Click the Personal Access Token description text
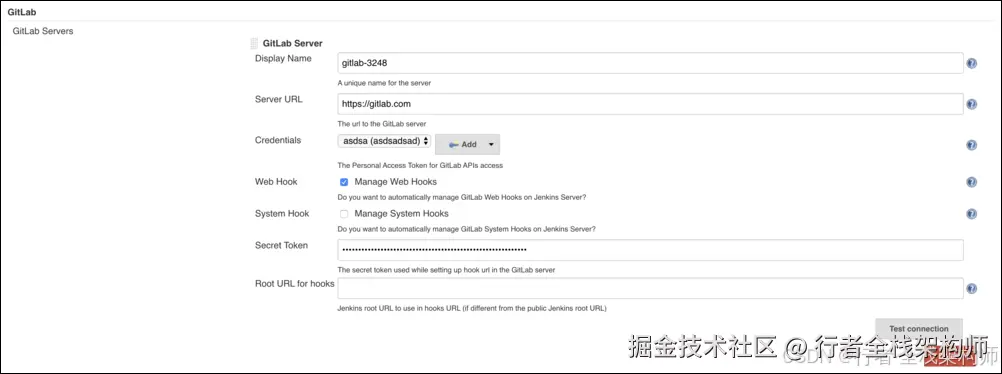 pyautogui.click(x=420, y=166)
